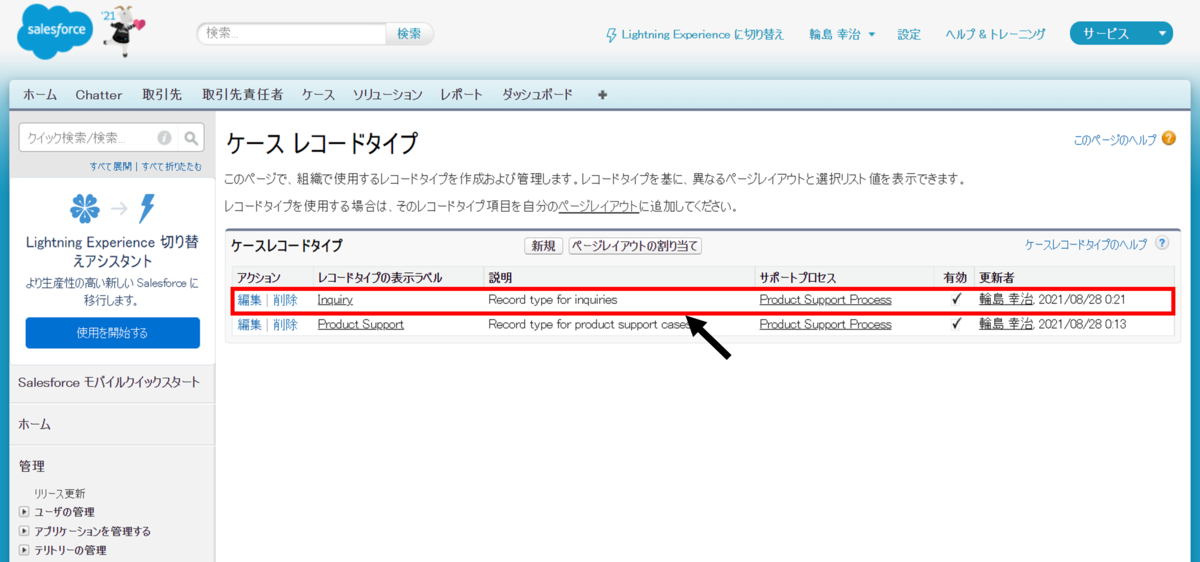Click 輪島 幸治 link in Product Support row

pos(1006,324)
